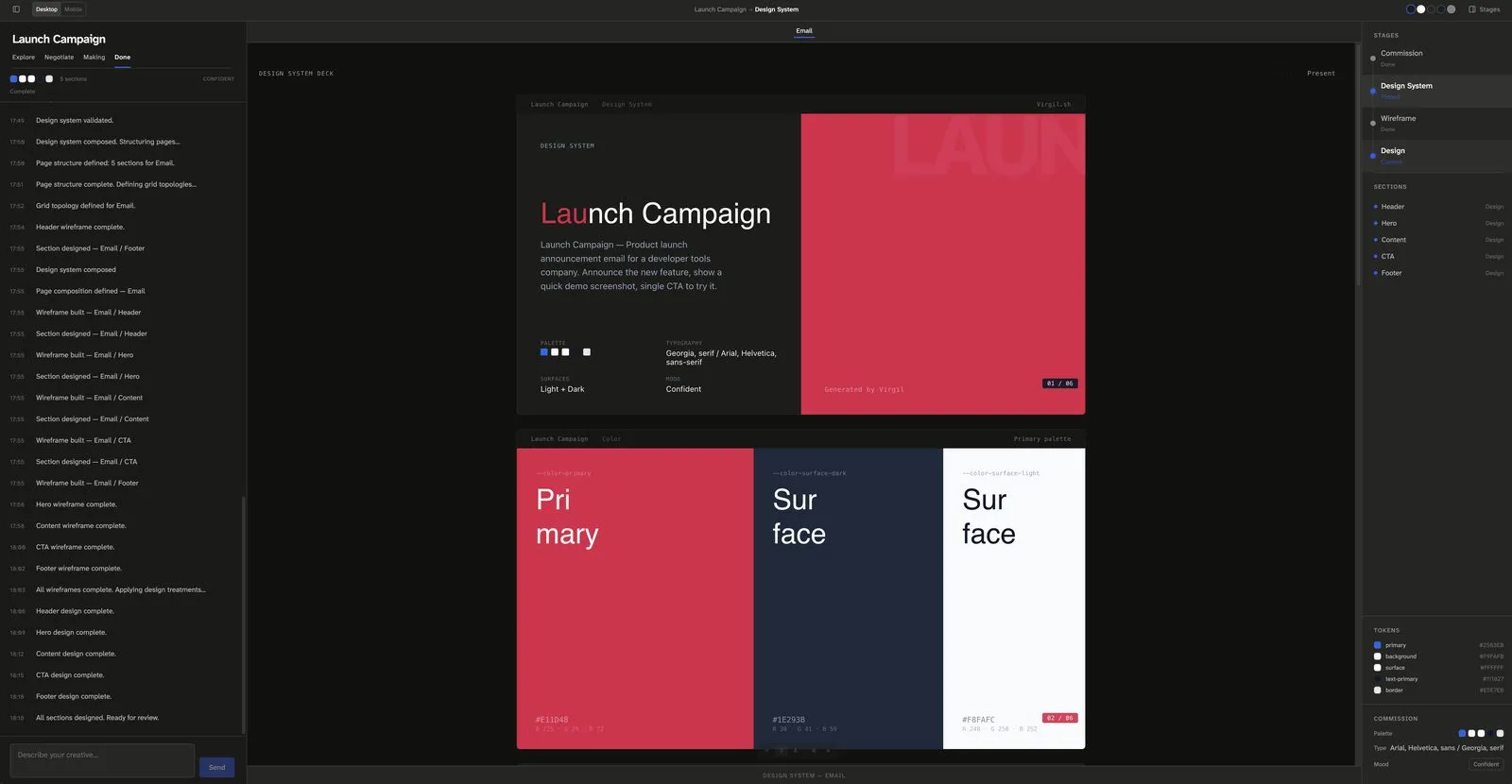This screenshot has width=1512, height=784.
Task: Open the Header section in Sections list
Action: pyautogui.click(x=1438, y=207)
